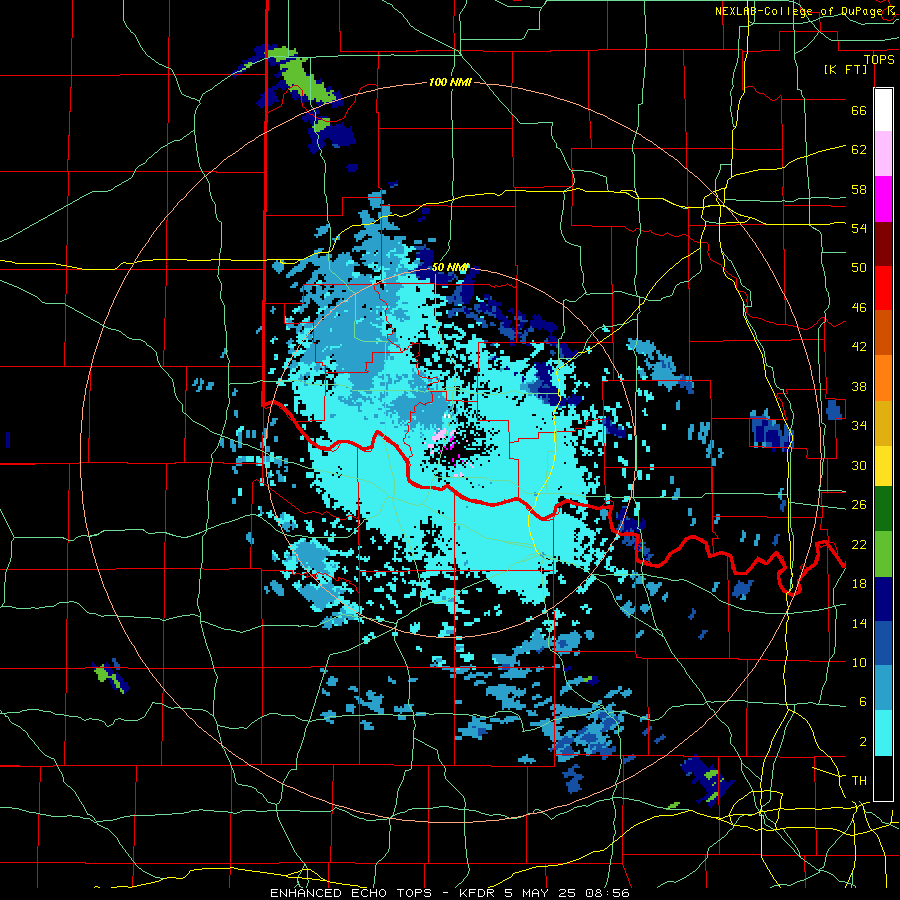Click the dark red 54 kft swatch

click(883, 244)
